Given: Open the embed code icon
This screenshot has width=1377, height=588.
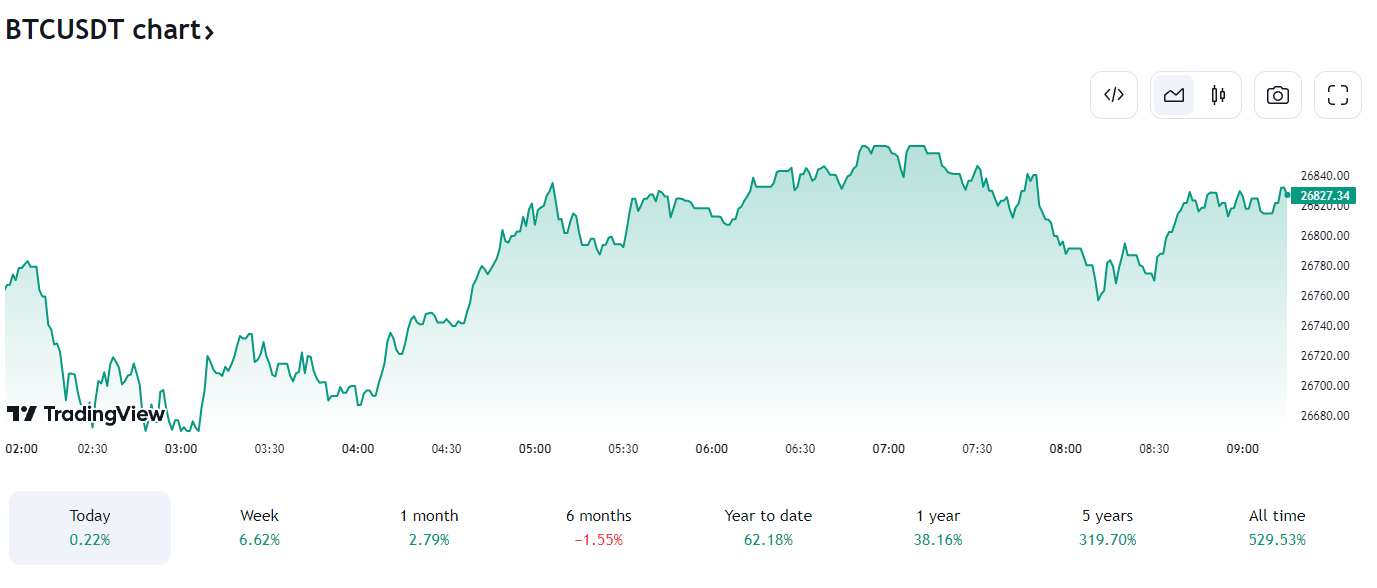Looking at the screenshot, I should (1114, 95).
